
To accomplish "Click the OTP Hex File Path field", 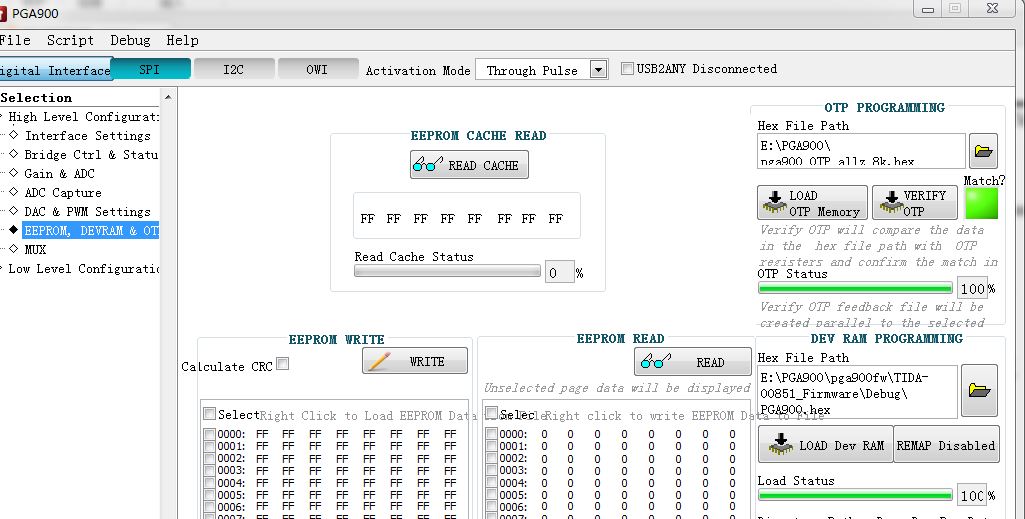I will (862, 151).
